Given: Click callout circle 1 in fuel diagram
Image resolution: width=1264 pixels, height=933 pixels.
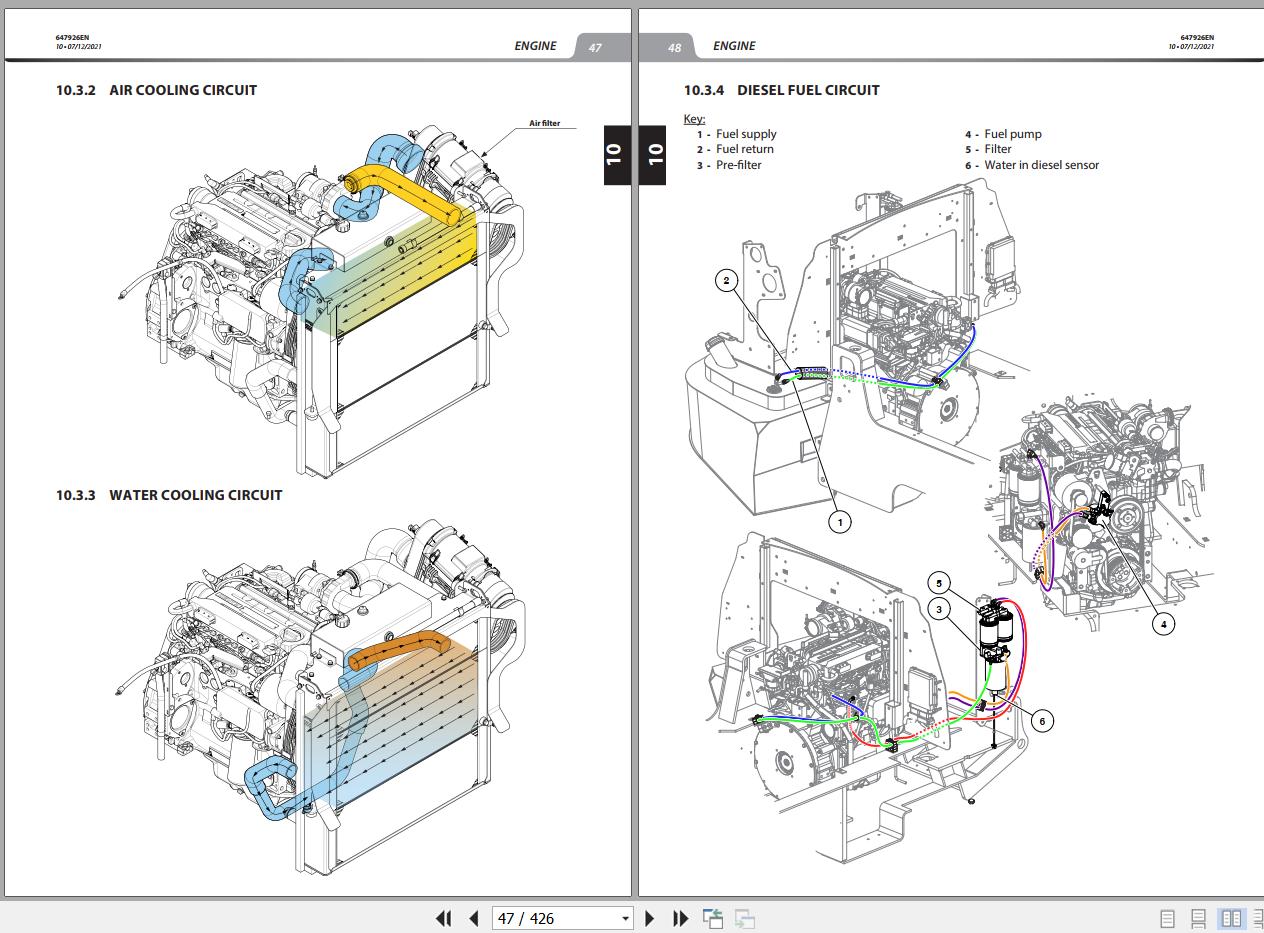Looking at the screenshot, I should point(841,522).
